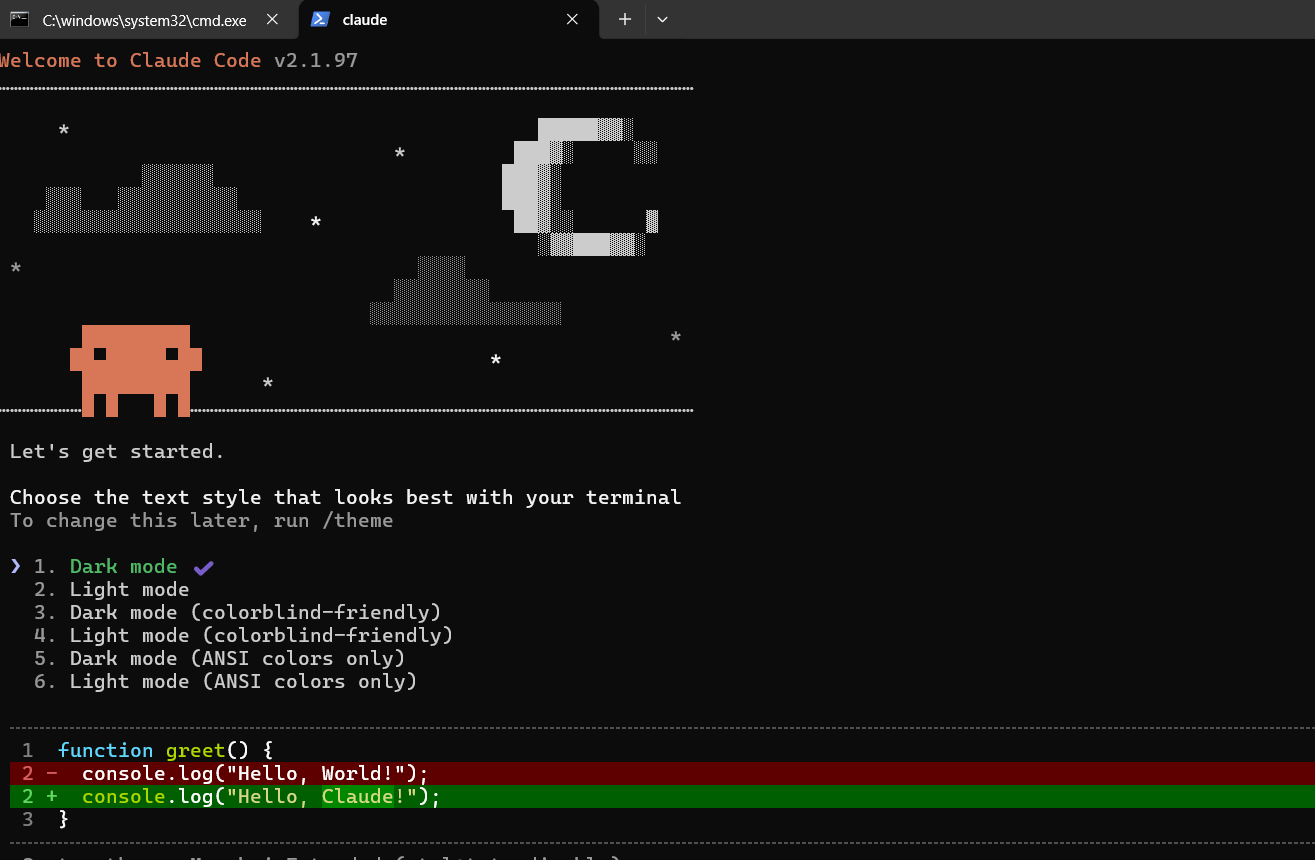Click the purple checkmark beside Dark mode

click(x=204, y=568)
